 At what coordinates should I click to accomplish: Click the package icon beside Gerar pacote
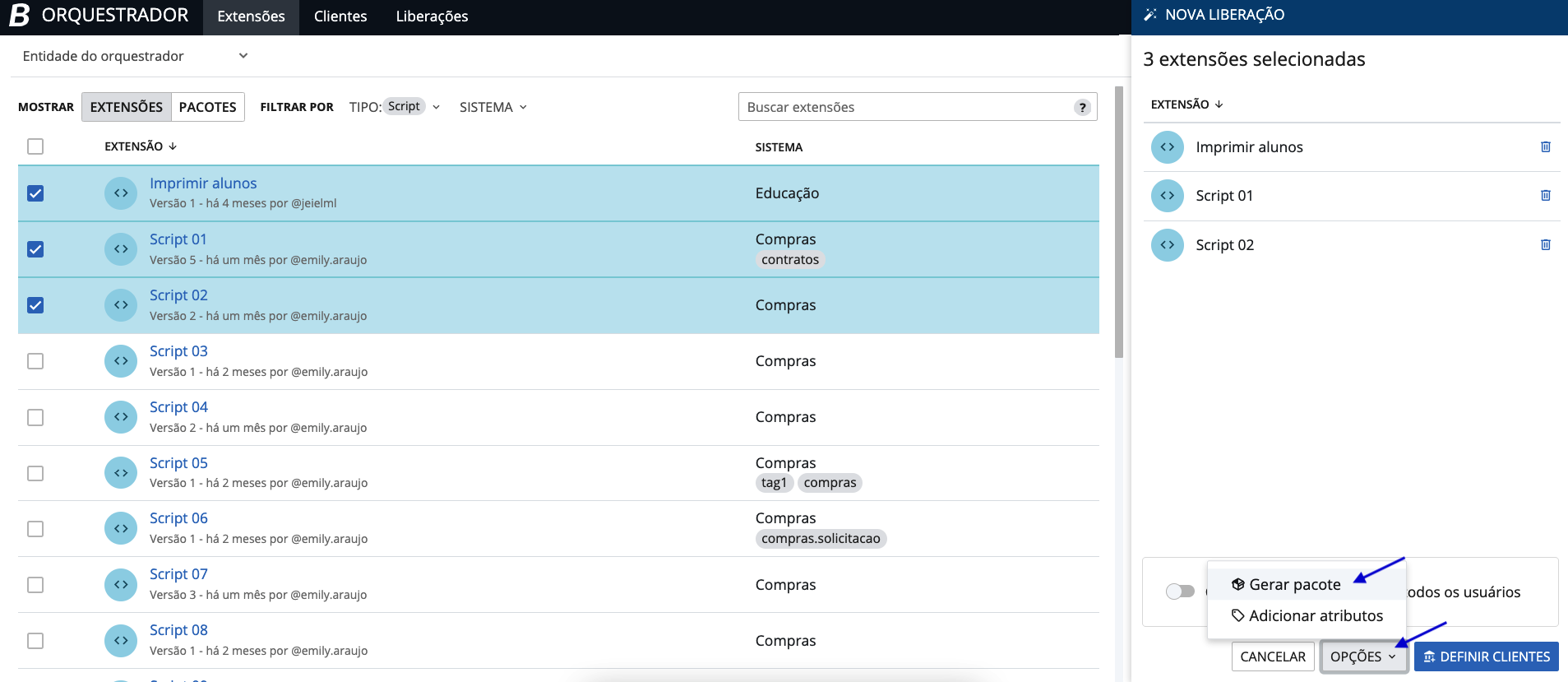(x=1237, y=584)
